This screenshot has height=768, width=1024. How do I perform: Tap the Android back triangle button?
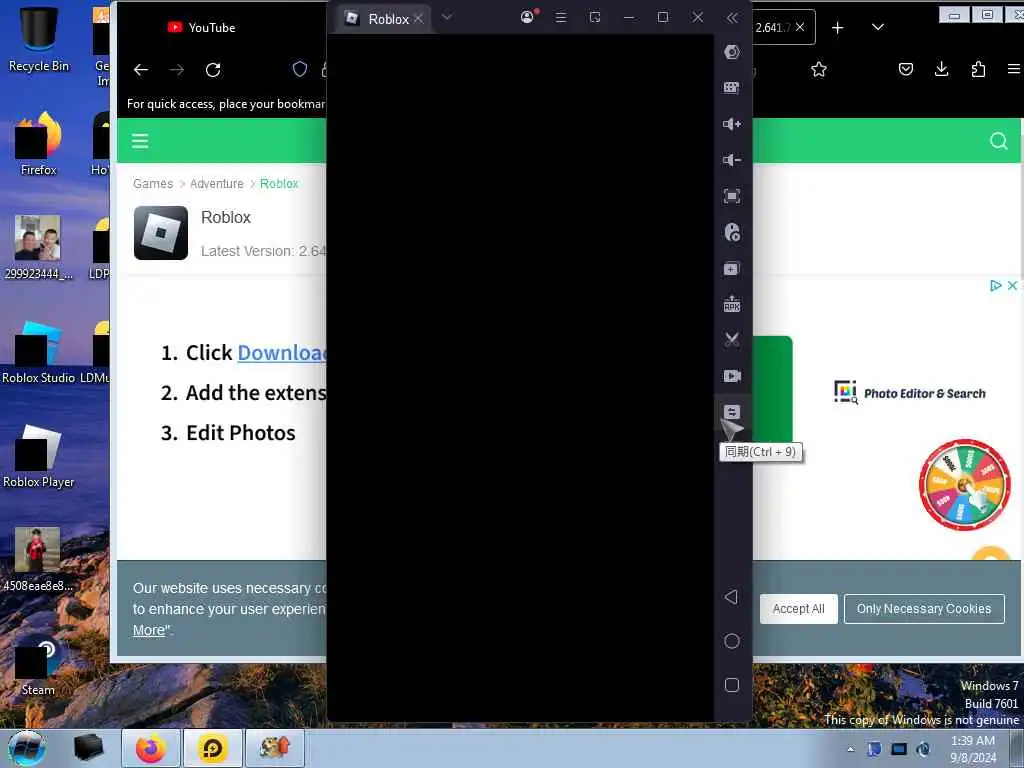tap(731, 597)
